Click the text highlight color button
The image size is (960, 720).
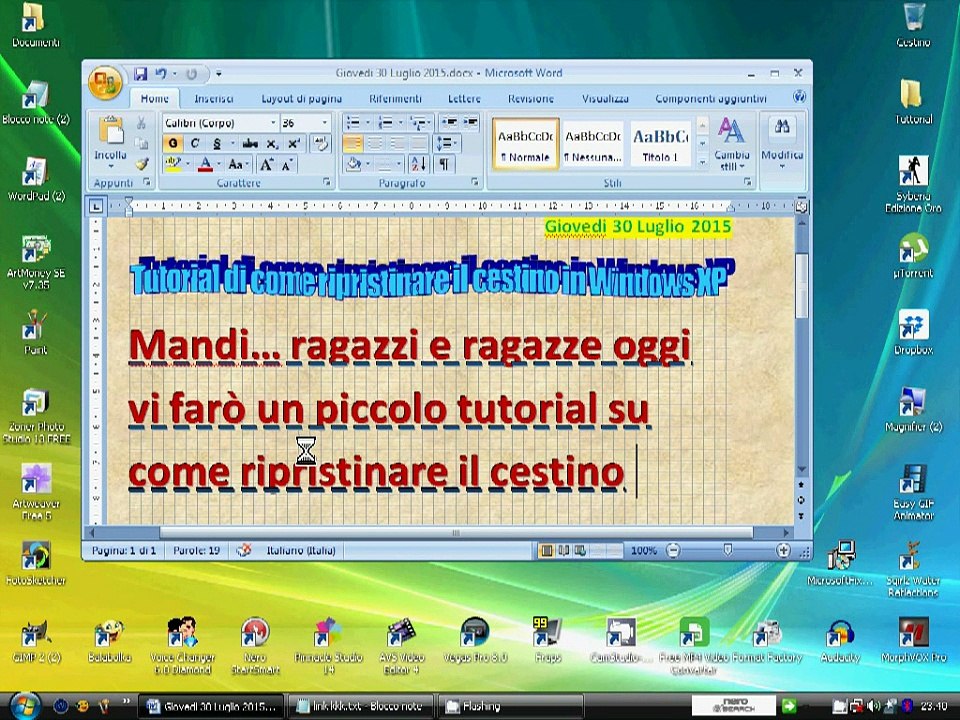(x=173, y=164)
